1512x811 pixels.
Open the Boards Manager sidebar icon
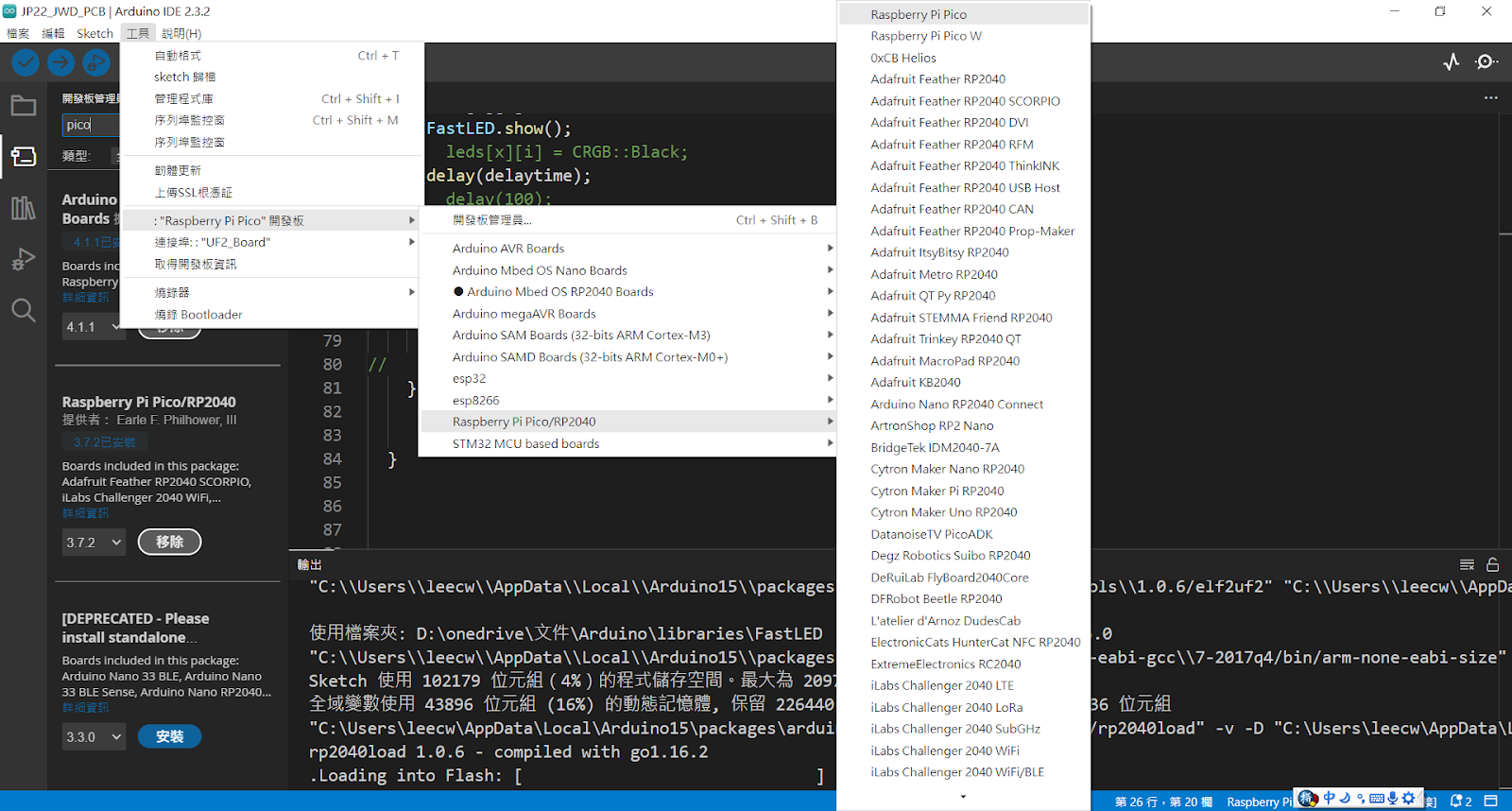[x=24, y=156]
